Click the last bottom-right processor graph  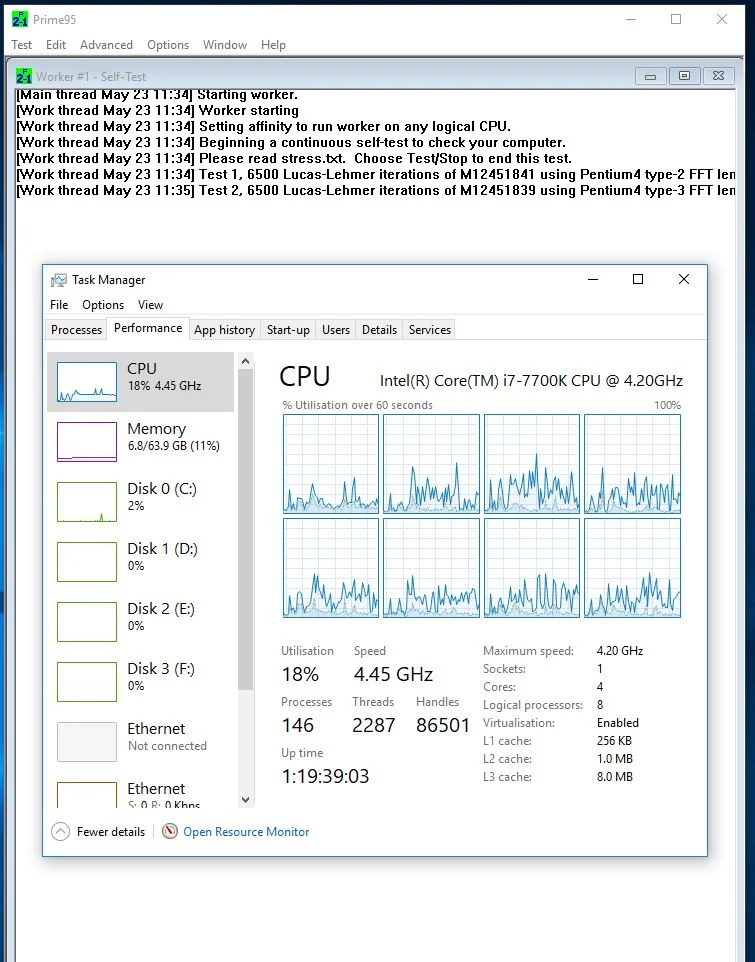[632, 568]
